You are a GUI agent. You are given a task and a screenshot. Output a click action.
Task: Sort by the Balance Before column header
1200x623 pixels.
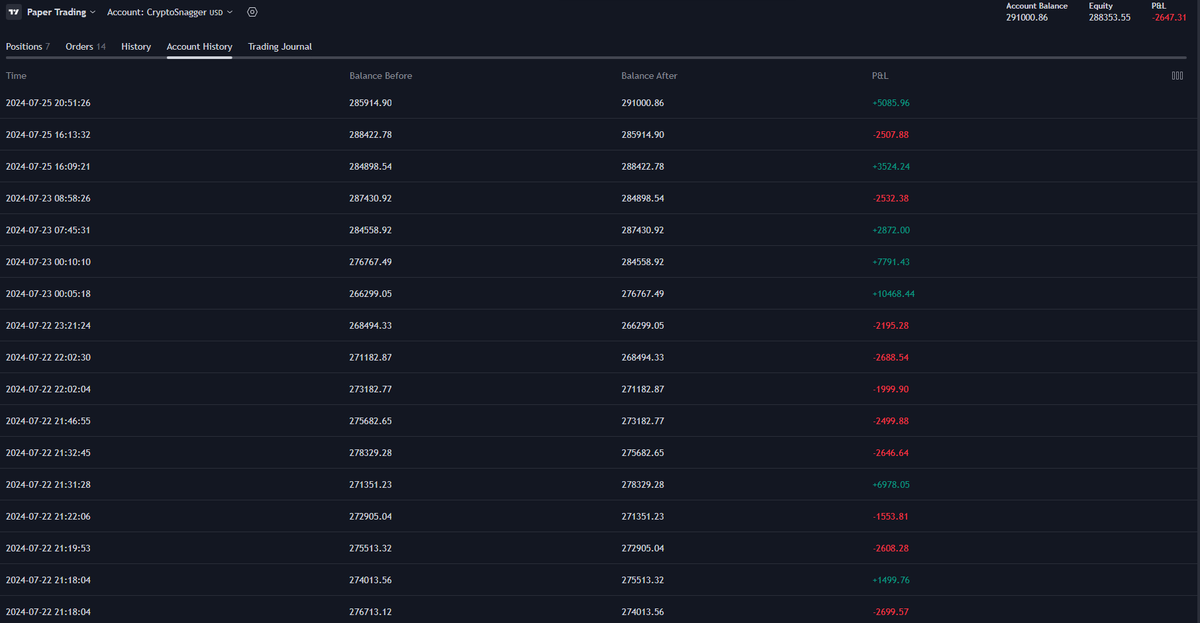(380, 76)
